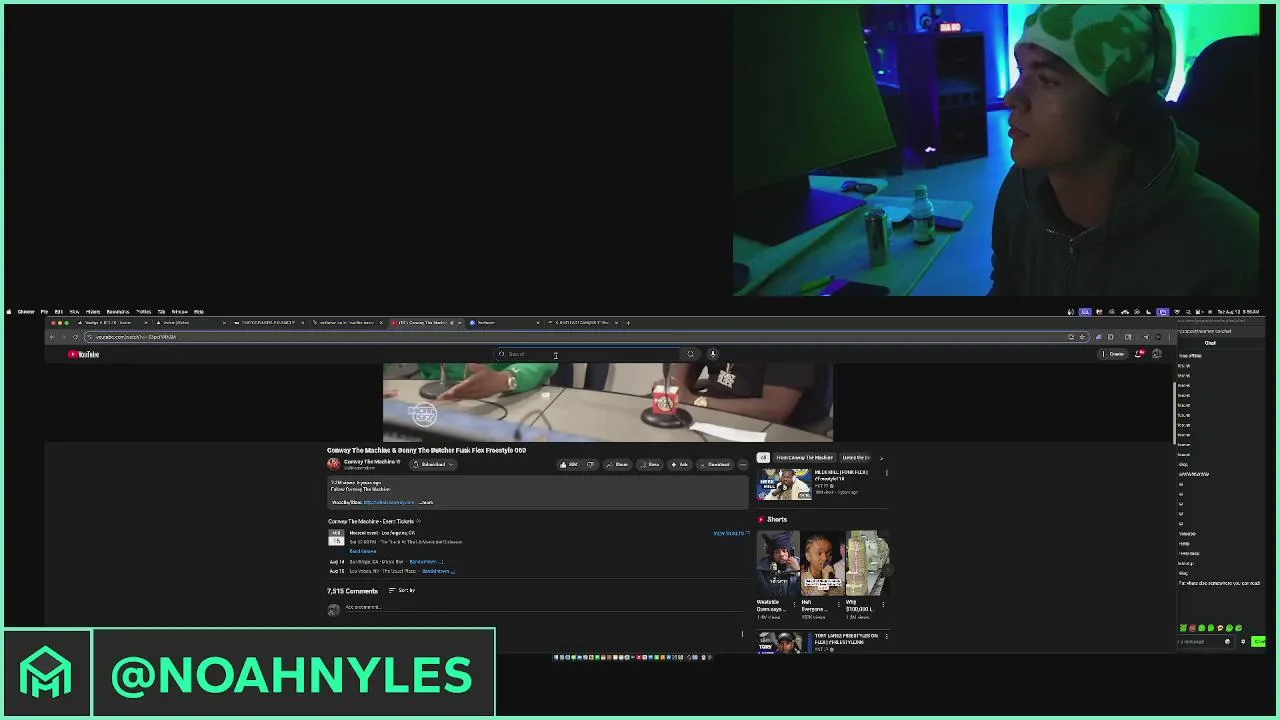
Task: Open the Subscribed notification dropdown
Action: coord(434,464)
